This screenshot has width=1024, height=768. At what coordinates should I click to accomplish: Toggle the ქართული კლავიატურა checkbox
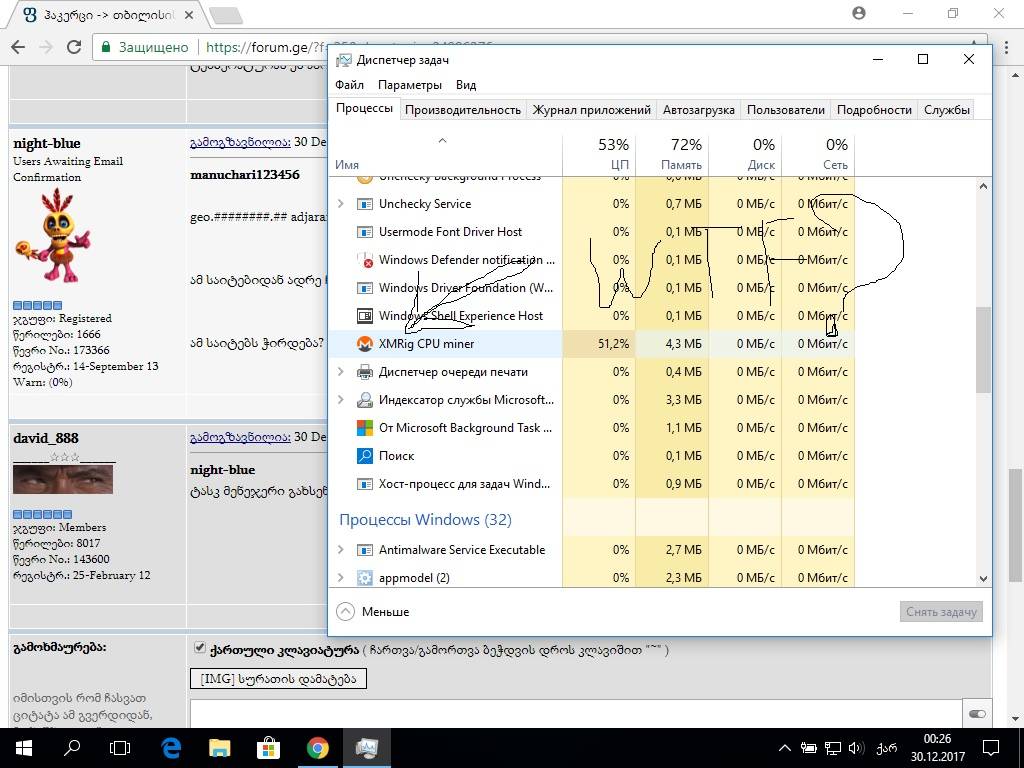[200, 648]
